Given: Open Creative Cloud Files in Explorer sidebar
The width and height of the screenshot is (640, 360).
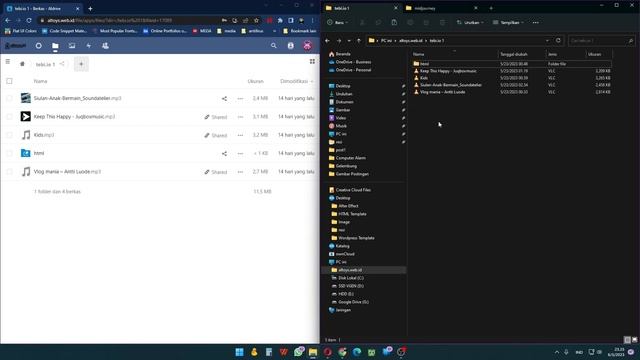Looking at the screenshot, I should 353,190.
